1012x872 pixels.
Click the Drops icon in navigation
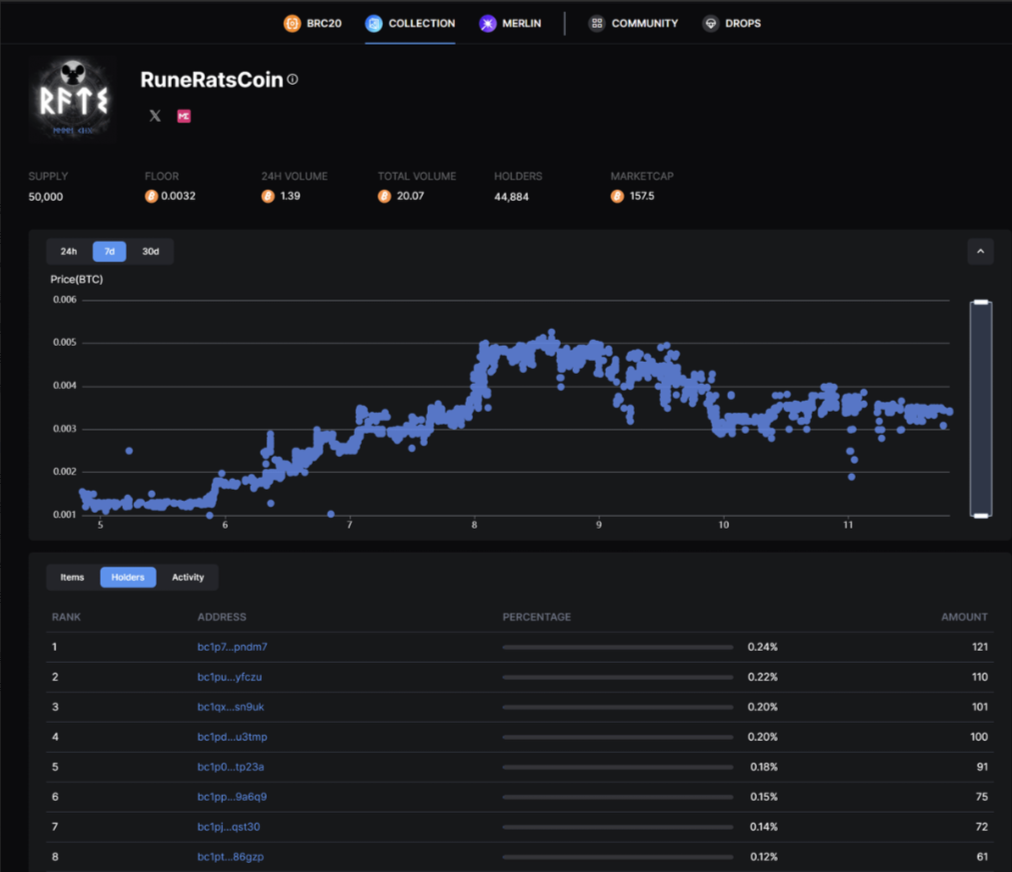click(710, 23)
